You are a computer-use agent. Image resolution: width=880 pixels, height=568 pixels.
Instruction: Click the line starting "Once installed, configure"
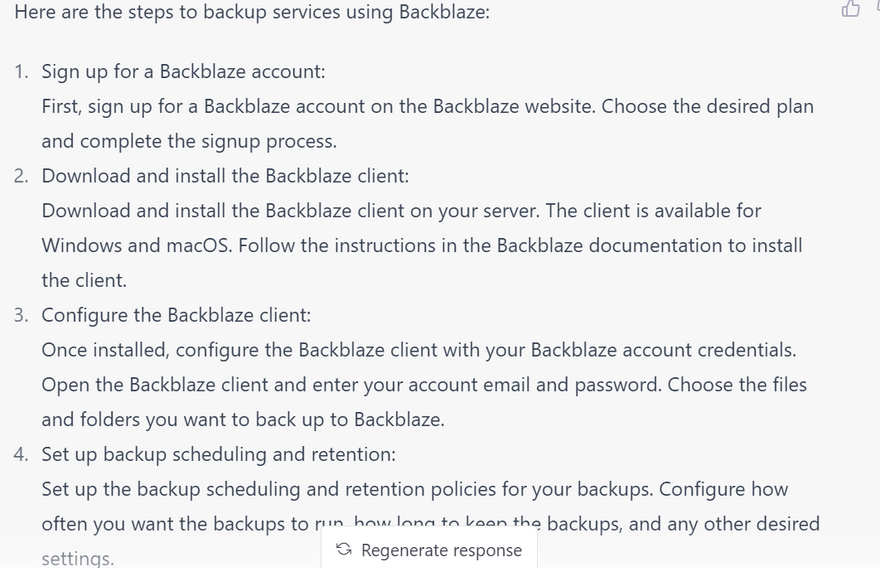coord(419,350)
